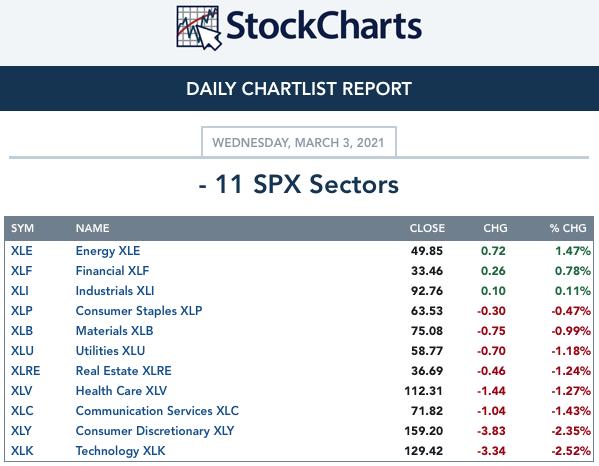Open Consumer Discretionary XLY link
The image size is (599, 466).
(x=155, y=431)
